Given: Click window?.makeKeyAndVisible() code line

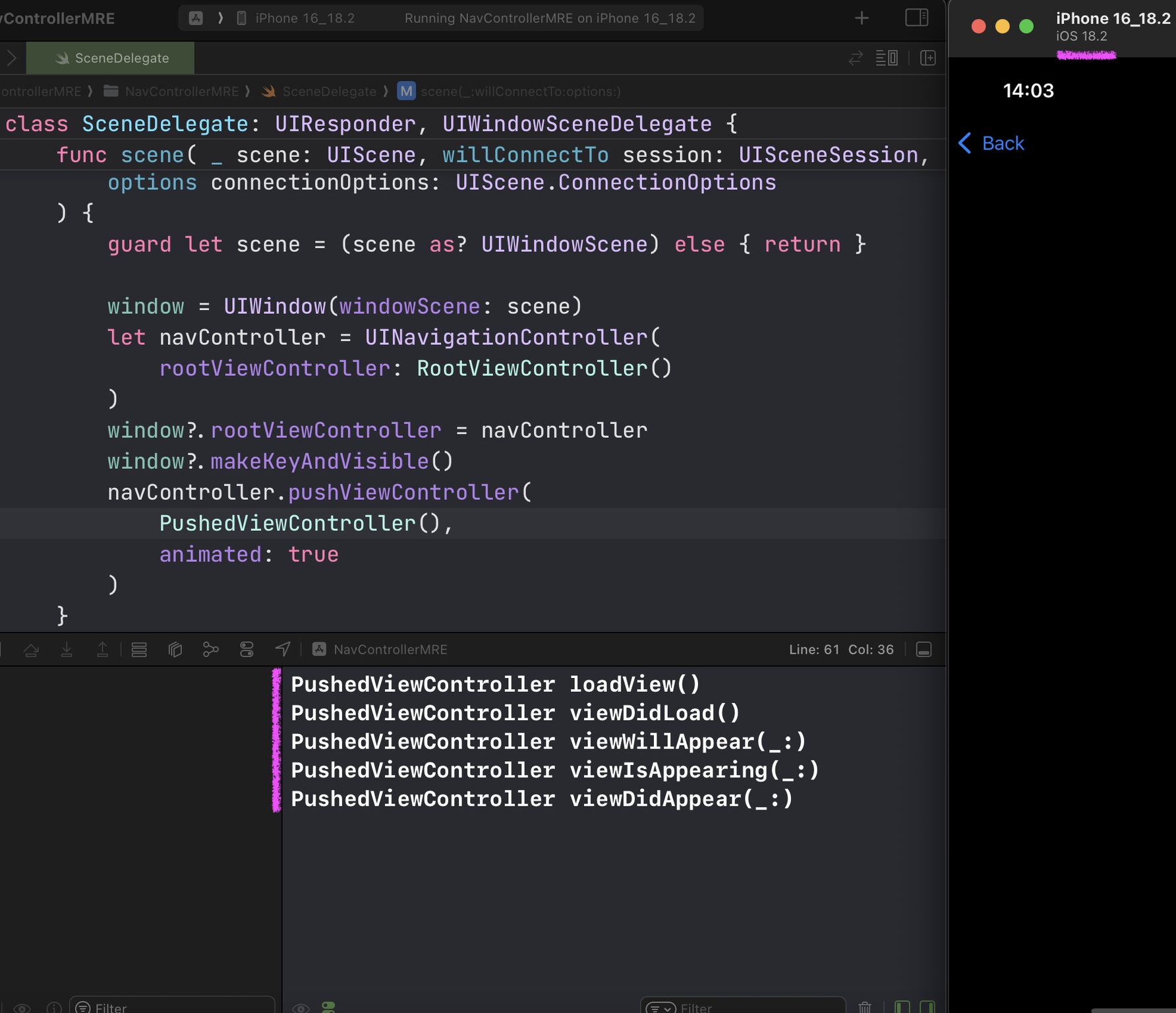Looking at the screenshot, I should click(281, 461).
